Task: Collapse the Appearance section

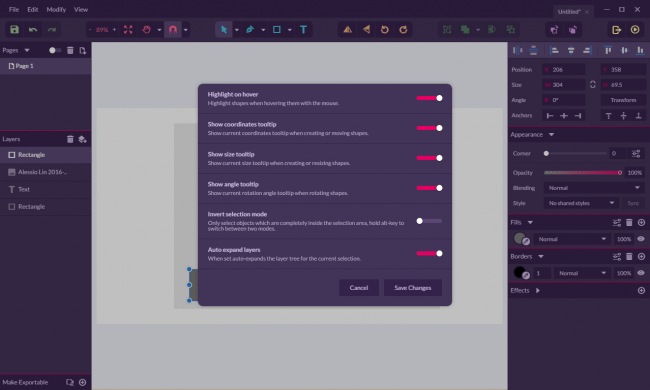Action: pos(551,135)
